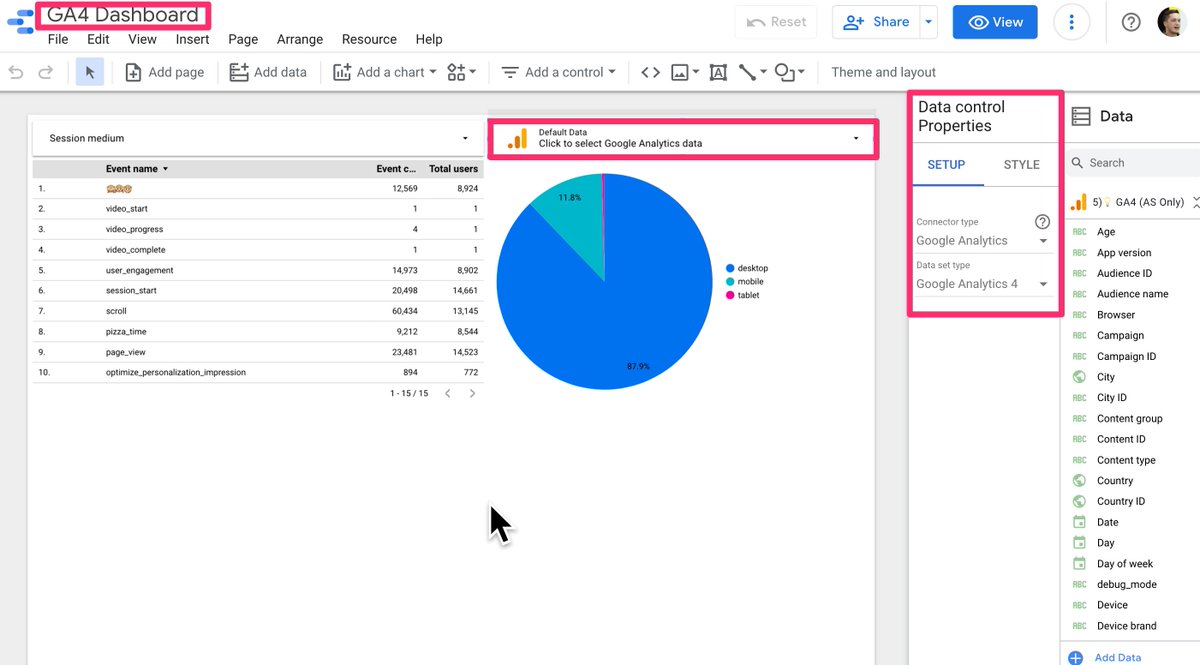Click the Add page button
This screenshot has width=1200, height=665.
tap(165, 72)
